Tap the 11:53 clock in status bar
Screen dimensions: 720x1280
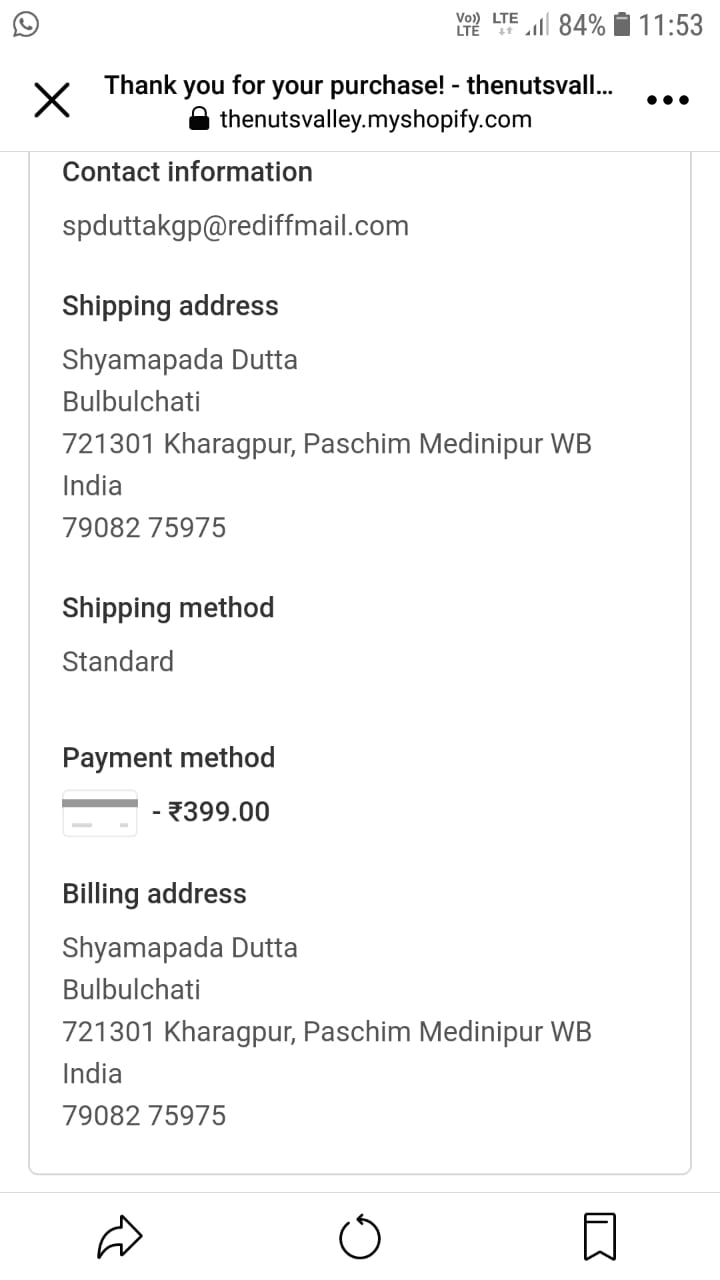(671, 25)
